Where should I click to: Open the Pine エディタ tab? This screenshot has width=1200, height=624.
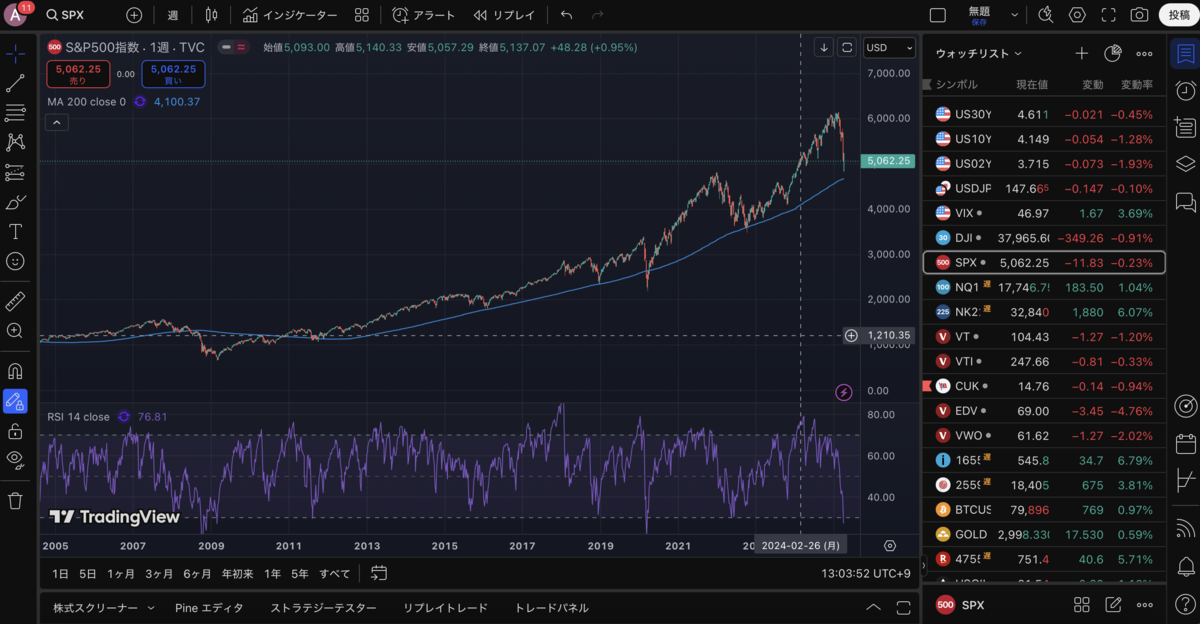(209, 607)
